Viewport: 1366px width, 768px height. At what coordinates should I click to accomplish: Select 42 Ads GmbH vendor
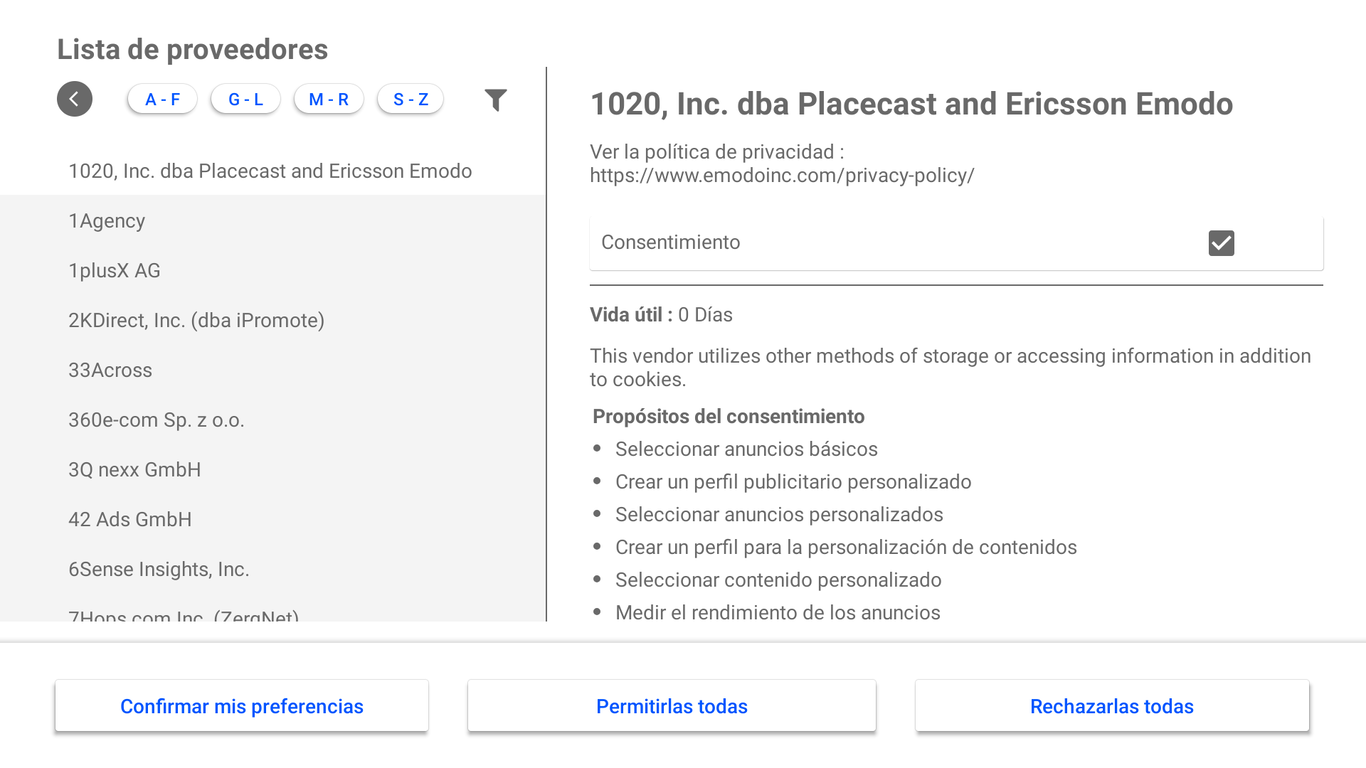pos(130,520)
